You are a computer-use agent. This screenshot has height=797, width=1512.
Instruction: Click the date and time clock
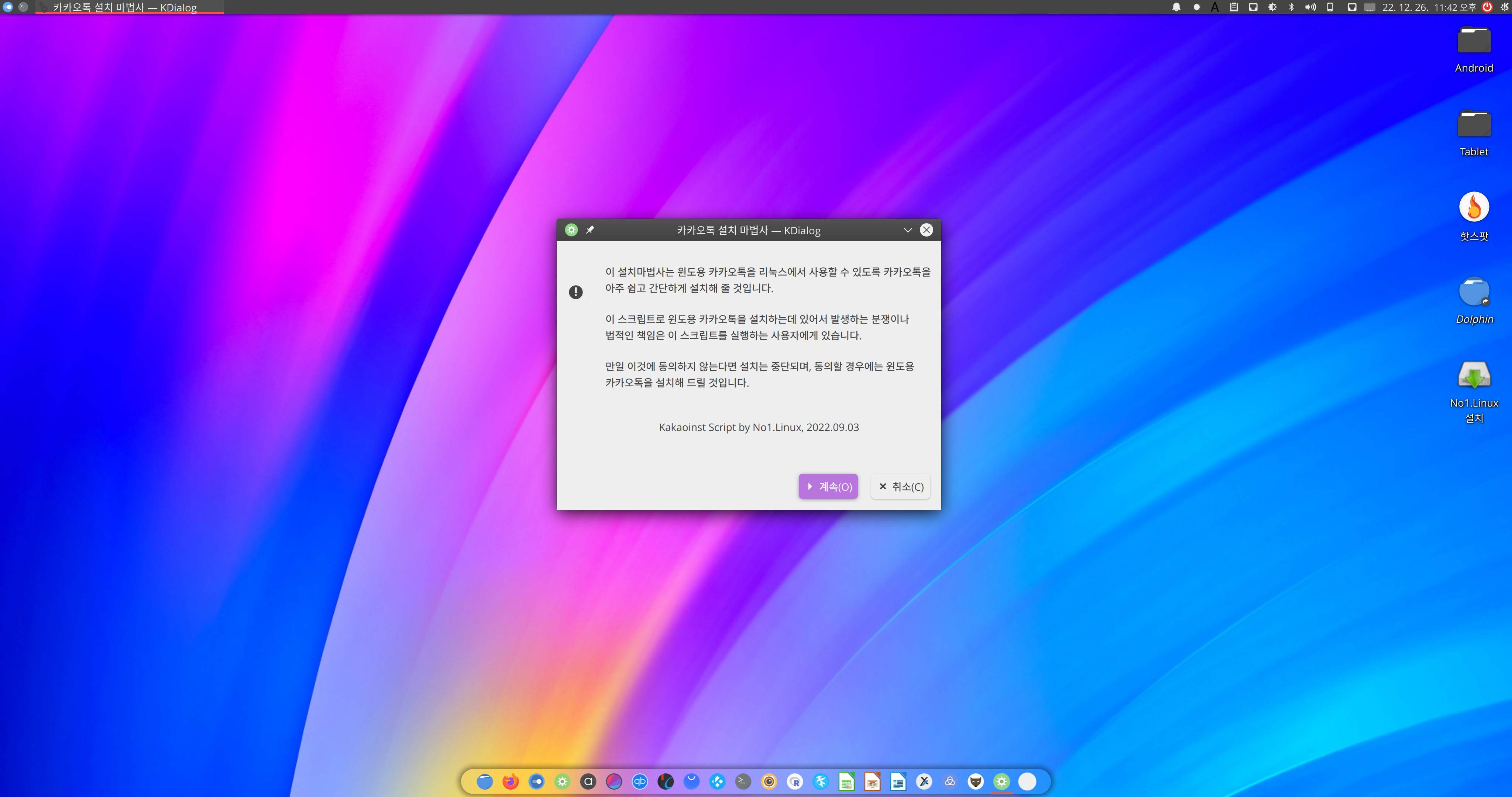(x=1429, y=7)
